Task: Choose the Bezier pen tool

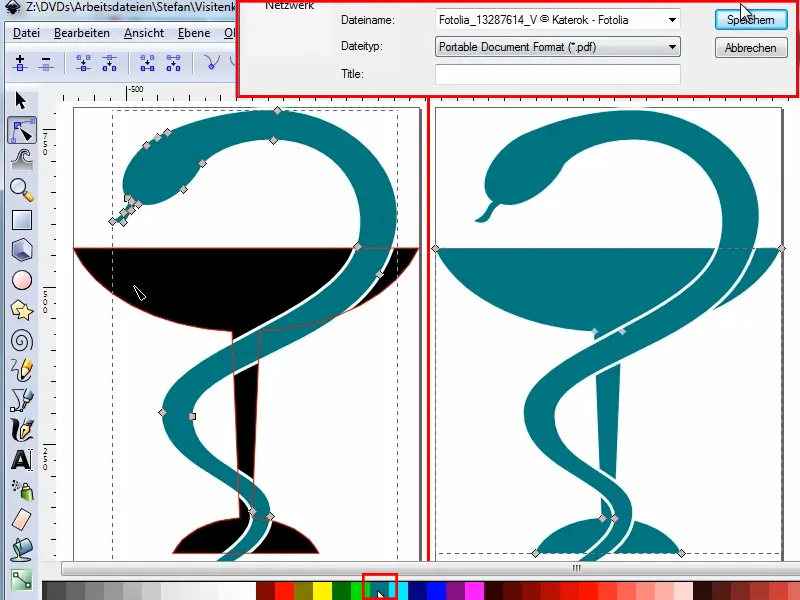Action: click(22, 401)
